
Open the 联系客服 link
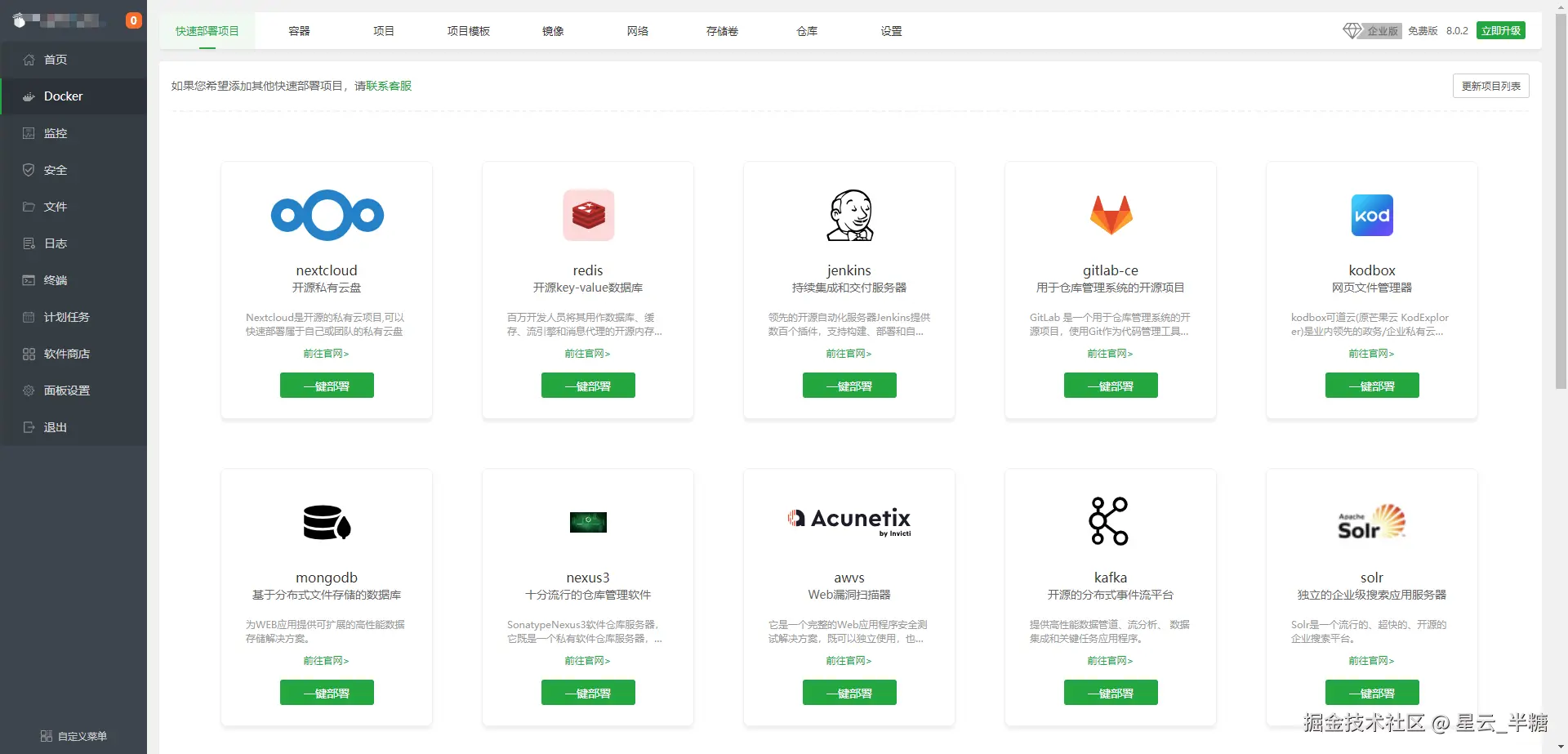coord(389,86)
